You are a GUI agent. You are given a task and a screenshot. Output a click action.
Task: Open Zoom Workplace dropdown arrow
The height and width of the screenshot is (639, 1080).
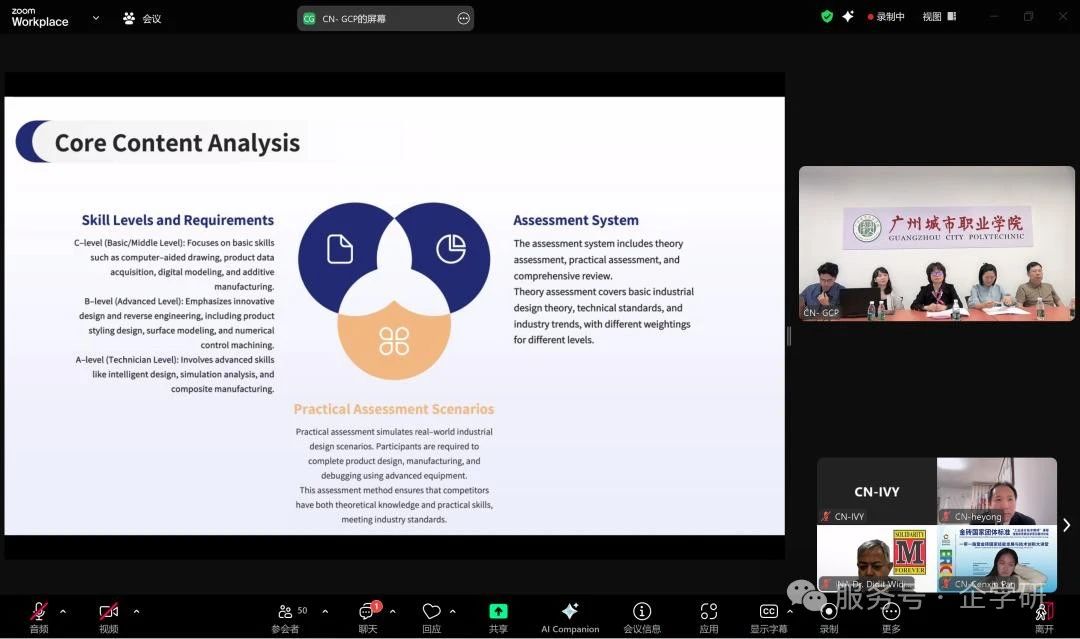coord(96,18)
